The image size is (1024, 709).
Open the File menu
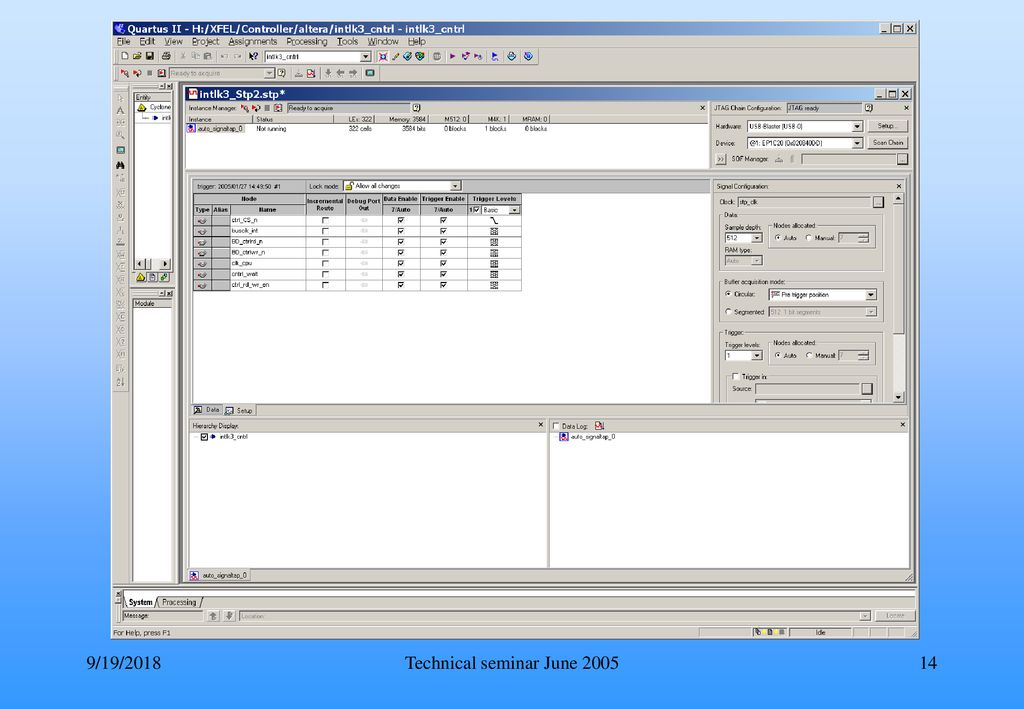tap(123, 41)
